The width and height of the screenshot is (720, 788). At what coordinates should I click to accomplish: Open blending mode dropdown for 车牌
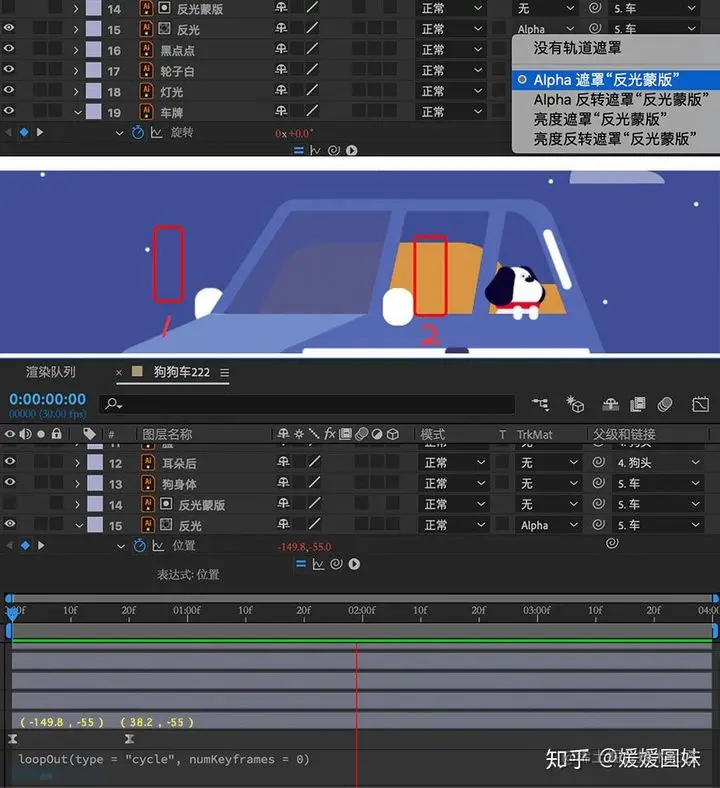(x=451, y=112)
